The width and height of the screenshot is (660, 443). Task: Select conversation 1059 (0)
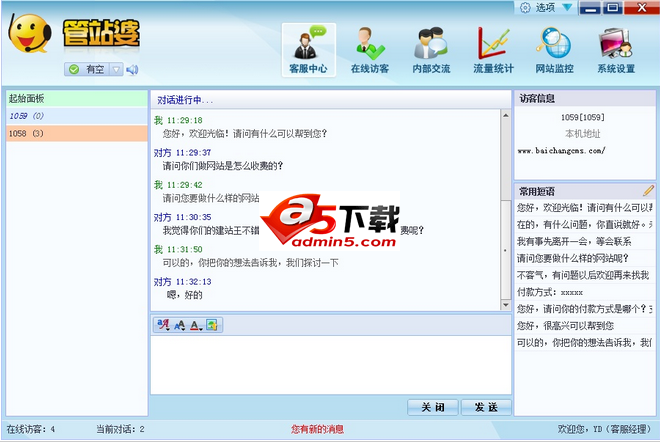(77, 116)
